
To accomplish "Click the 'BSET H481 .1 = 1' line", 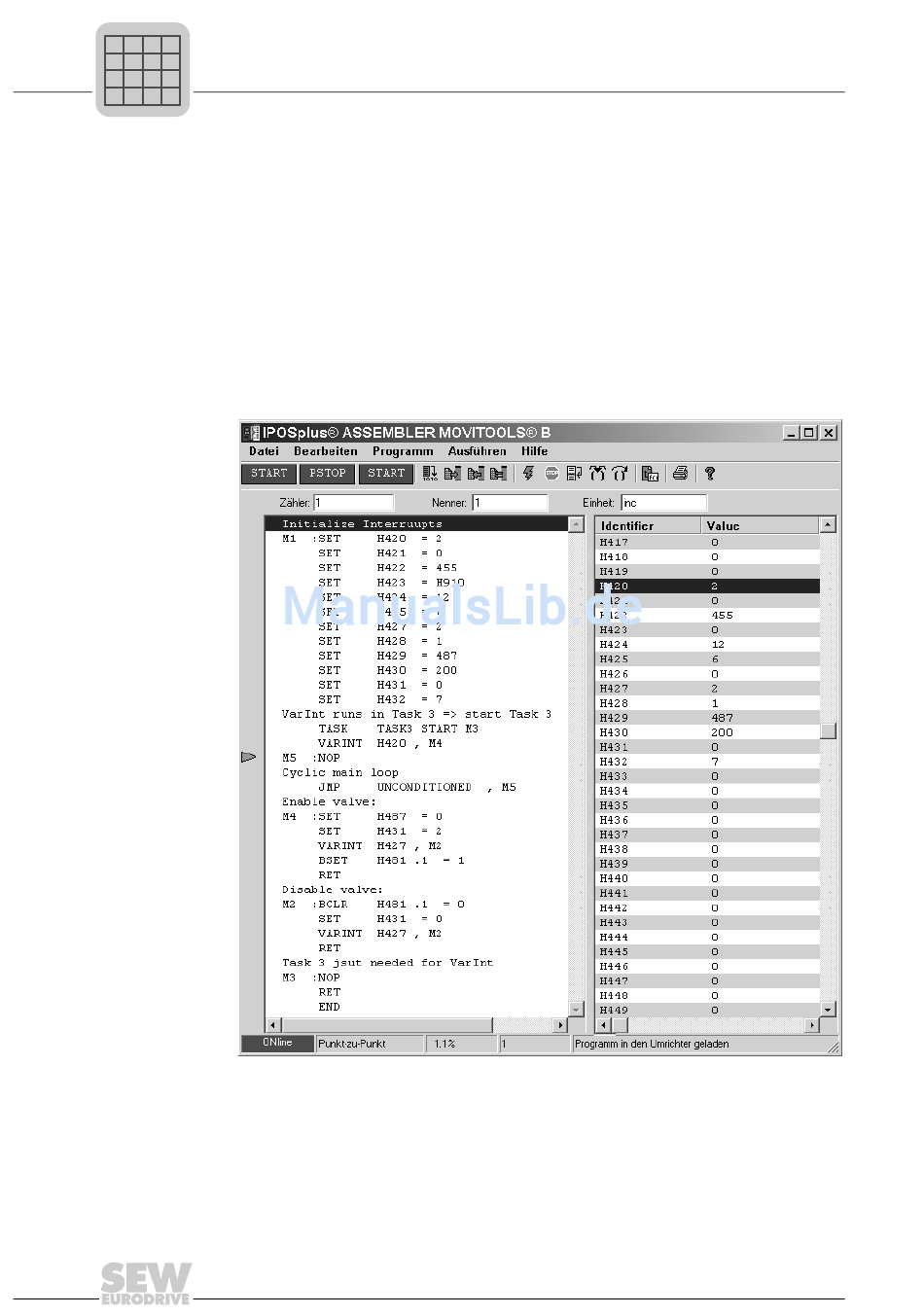I will tap(391, 860).
